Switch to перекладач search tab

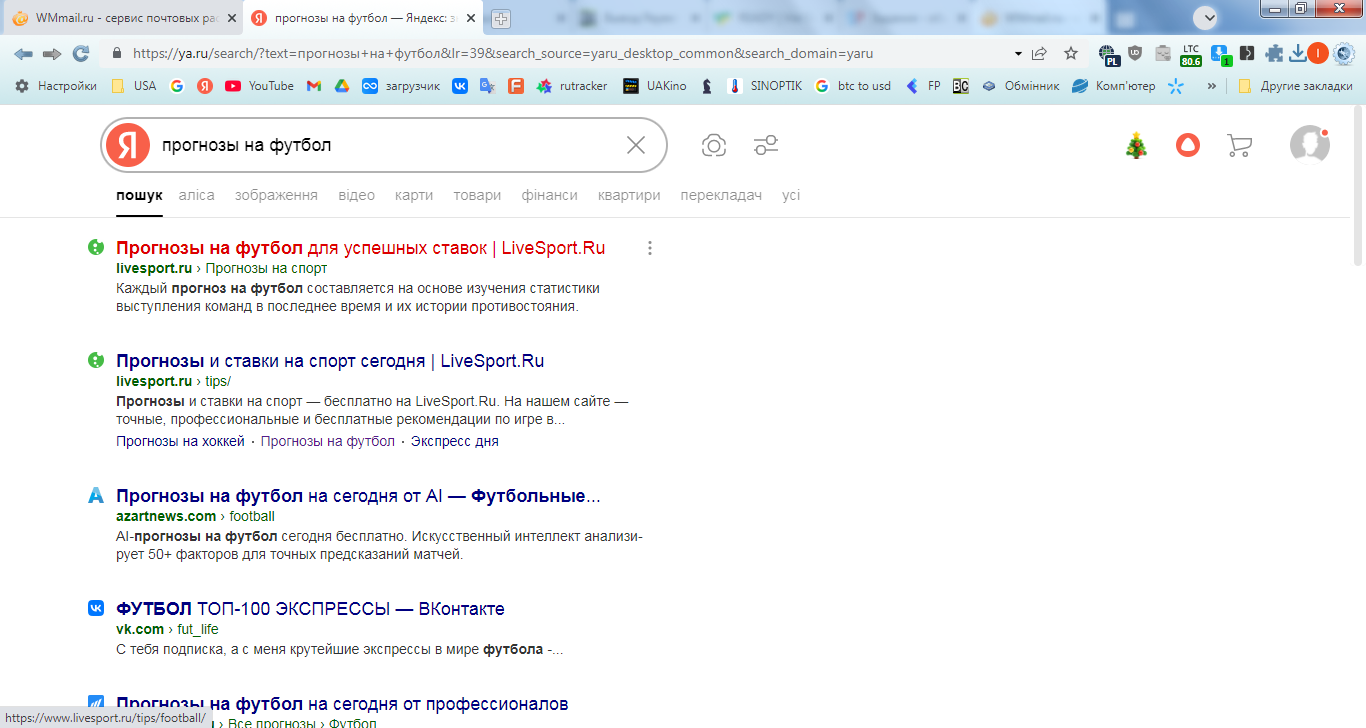[x=721, y=195]
